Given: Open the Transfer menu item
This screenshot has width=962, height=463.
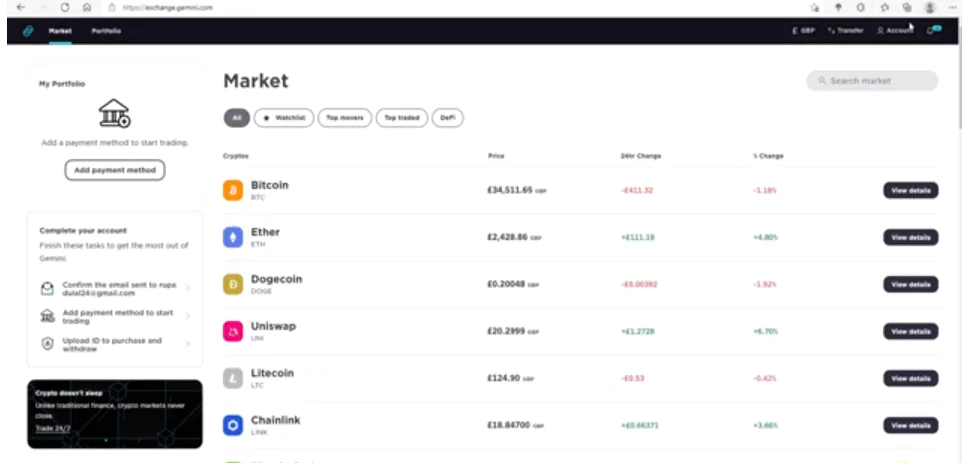Looking at the screenshot, I should 845,31.
